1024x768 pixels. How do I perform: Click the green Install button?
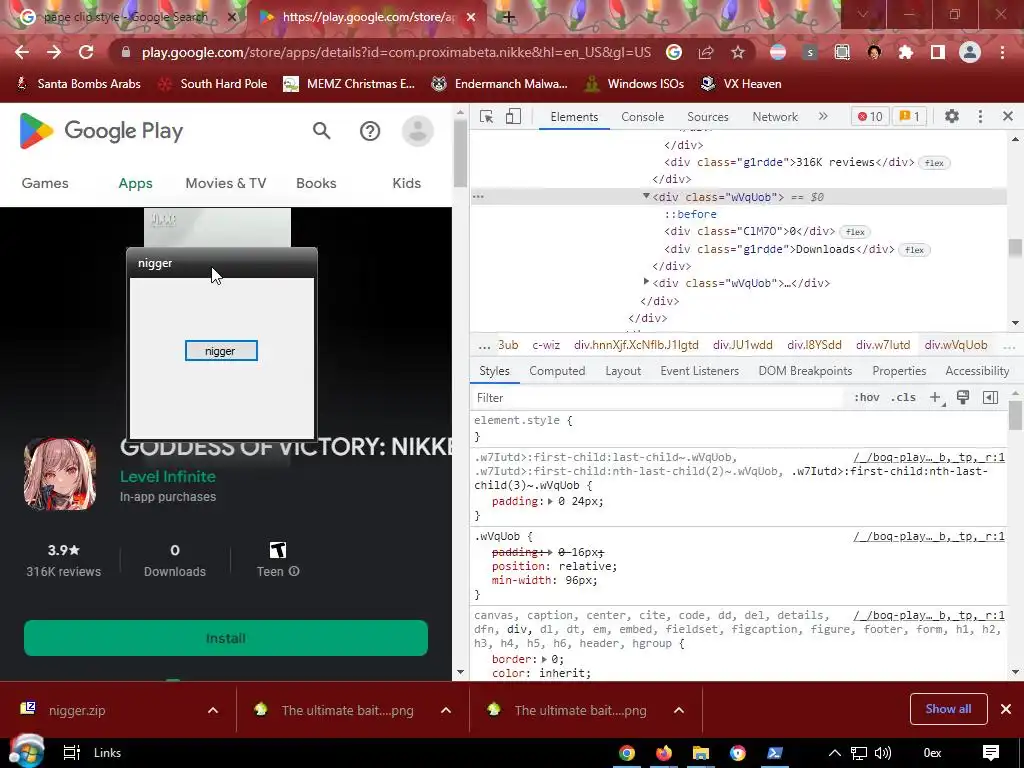click(226, 638)
